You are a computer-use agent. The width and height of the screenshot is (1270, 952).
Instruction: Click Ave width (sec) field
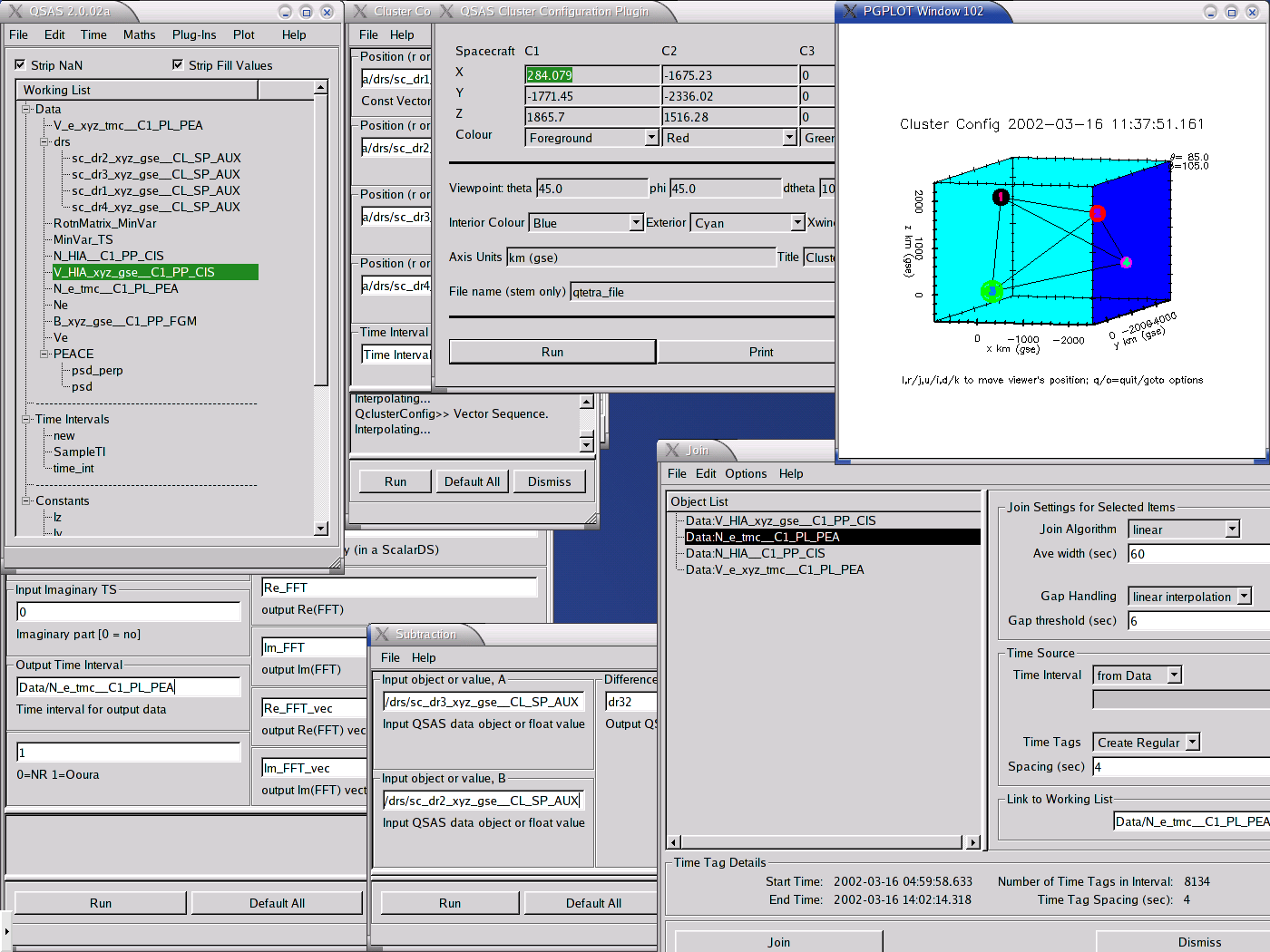(x=1198, y=554)
